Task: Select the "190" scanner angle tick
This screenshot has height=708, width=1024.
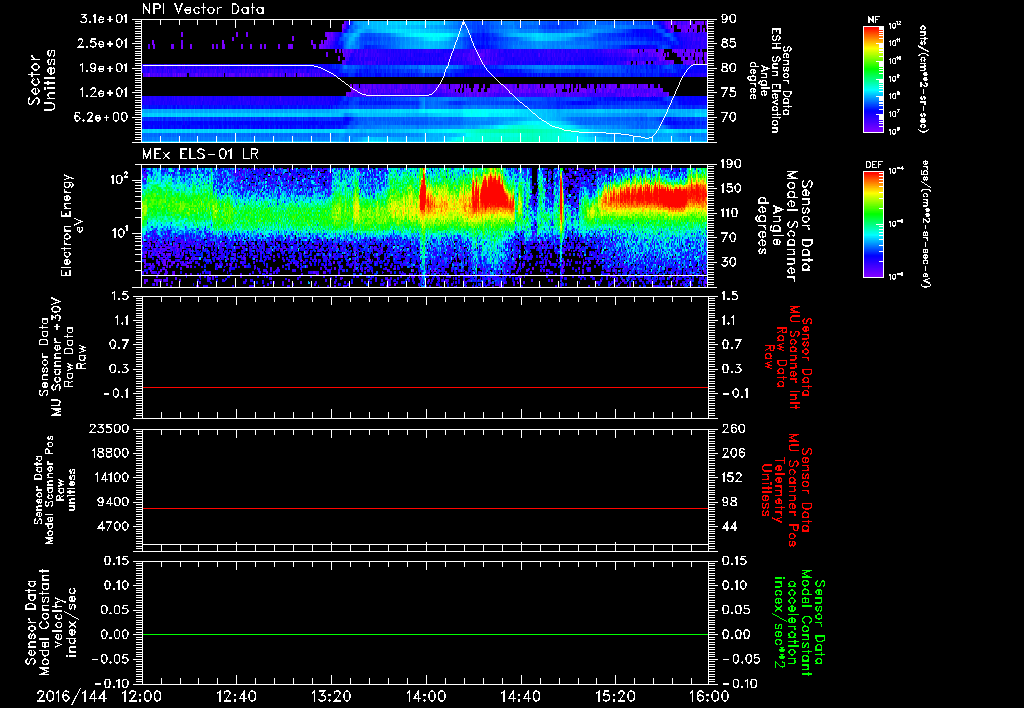Action: tap(731, 164)
